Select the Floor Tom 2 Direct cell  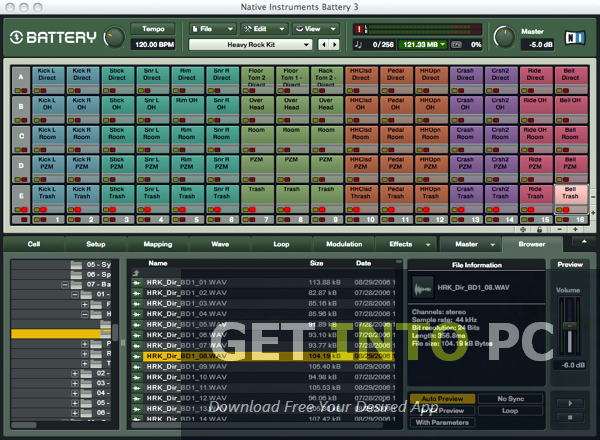click(x=256, y=78)
